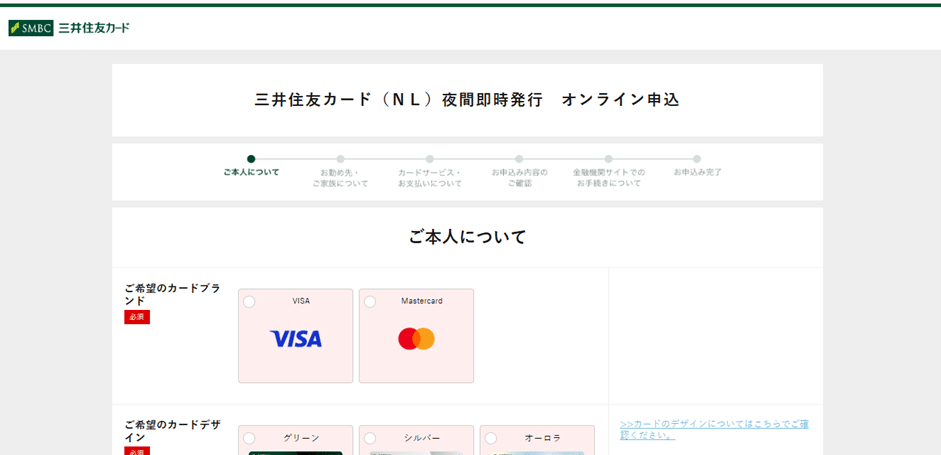The image size is (941, 455).
Task: Choose the グリーン card design radio
Action: pos(249,438)
